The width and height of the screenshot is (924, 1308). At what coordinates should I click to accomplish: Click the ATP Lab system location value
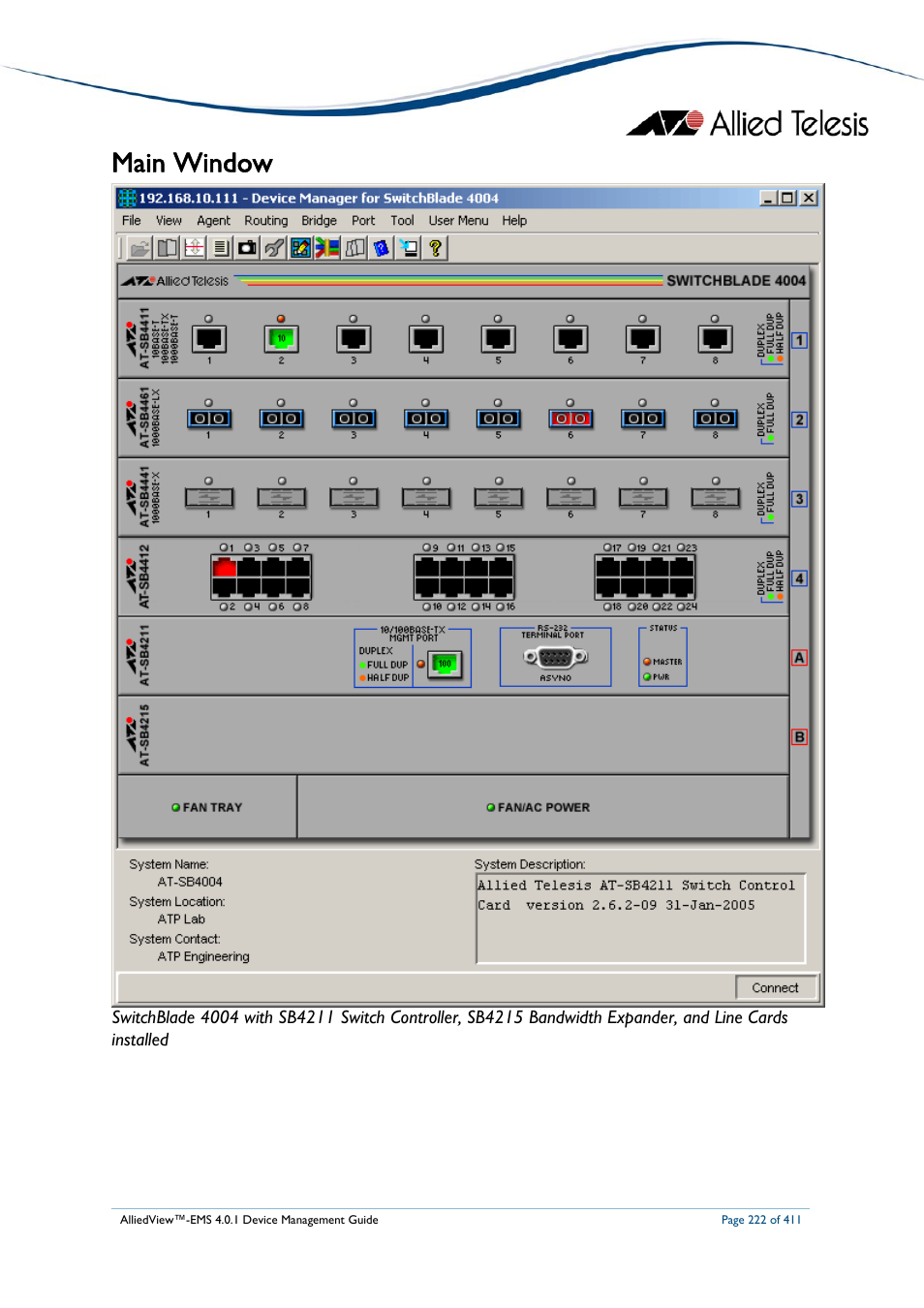point(181,919)
